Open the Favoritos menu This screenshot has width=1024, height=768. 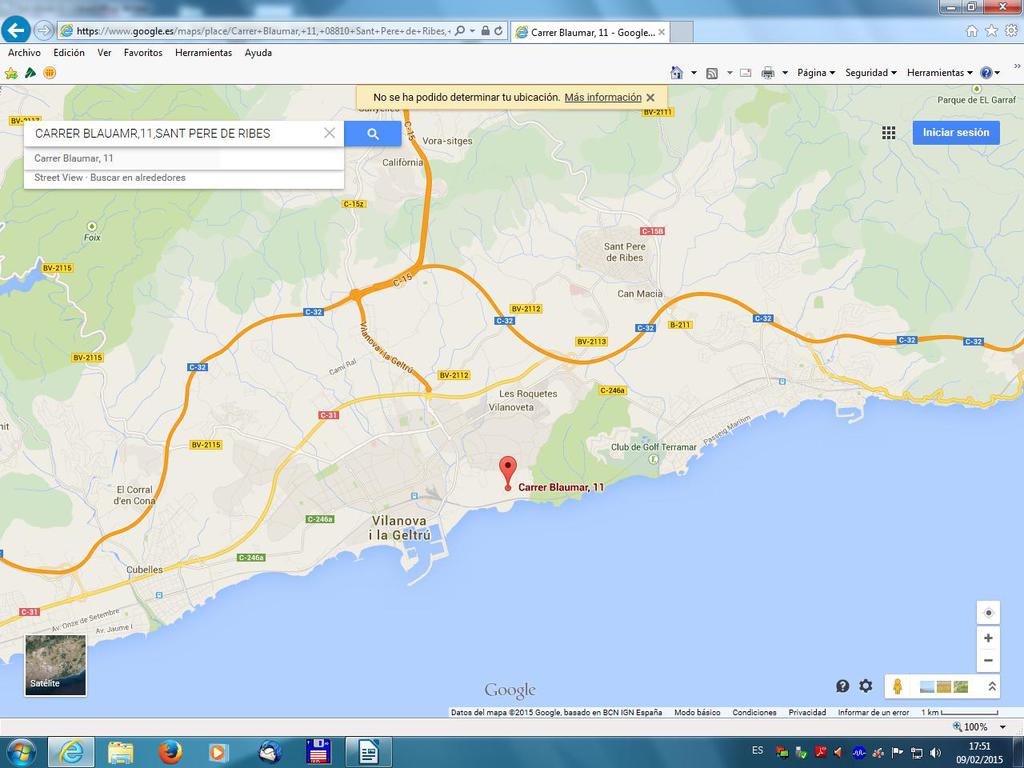[x=143, y=53]
